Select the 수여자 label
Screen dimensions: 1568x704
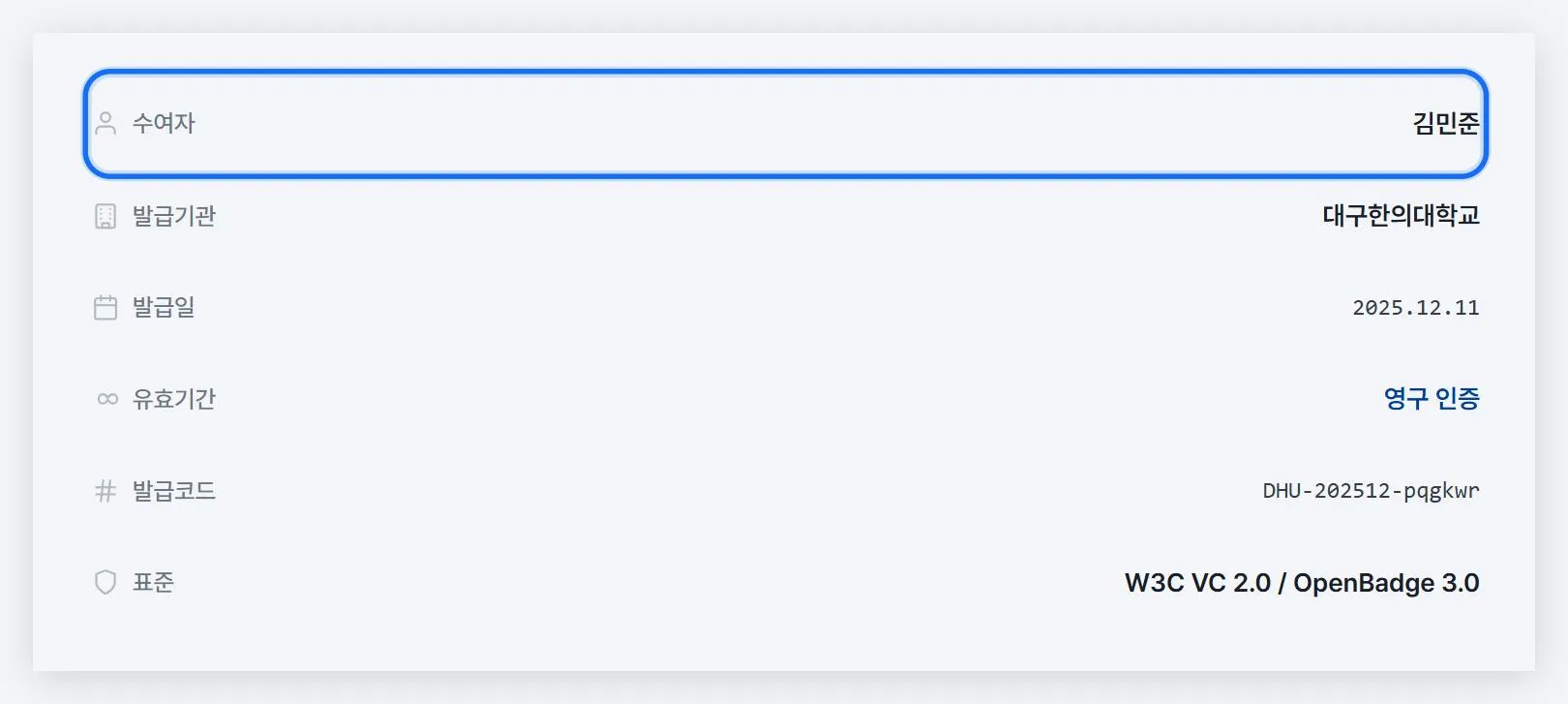(164, 123)
